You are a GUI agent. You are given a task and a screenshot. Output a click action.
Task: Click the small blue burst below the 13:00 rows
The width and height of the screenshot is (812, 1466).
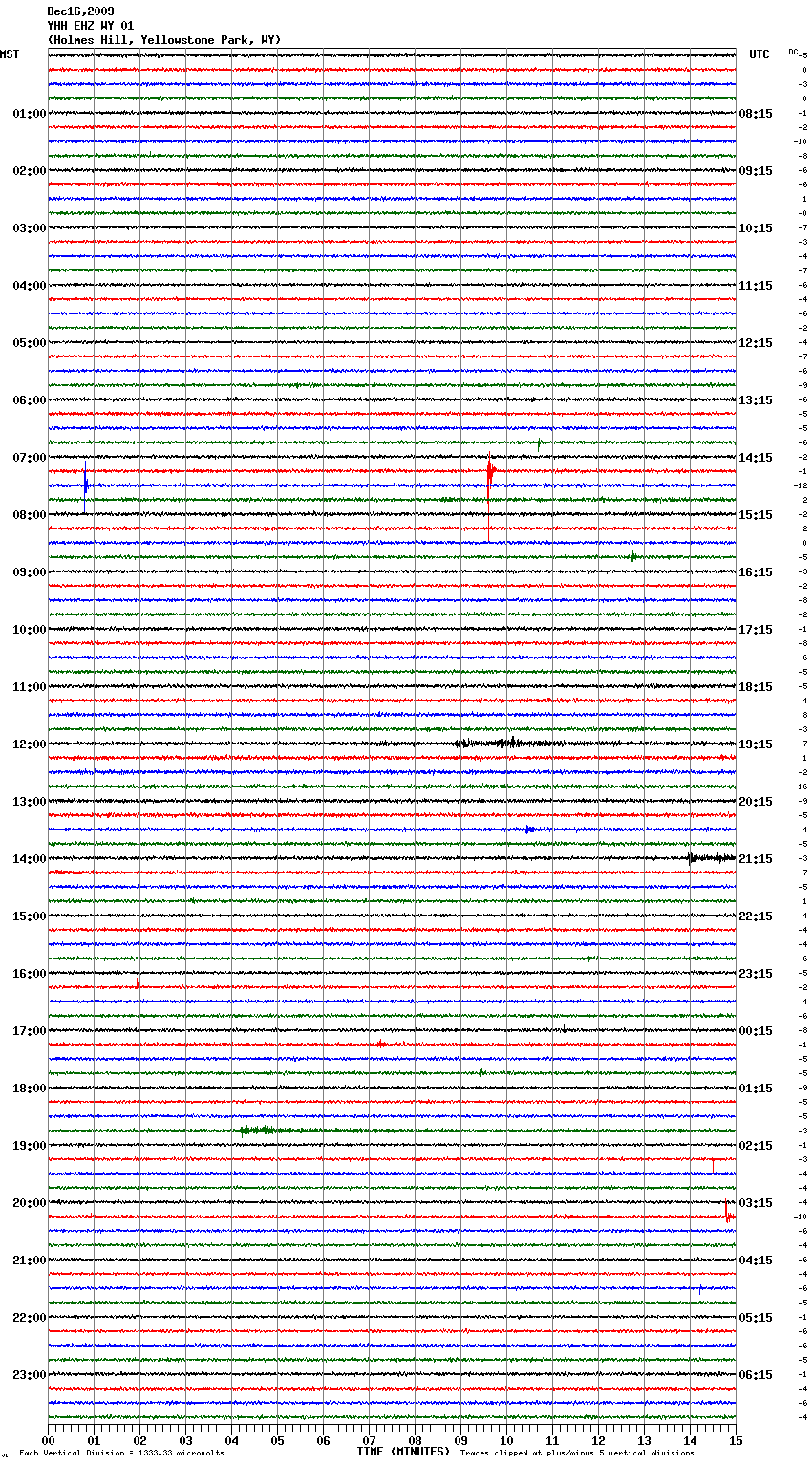pos(530,830)
